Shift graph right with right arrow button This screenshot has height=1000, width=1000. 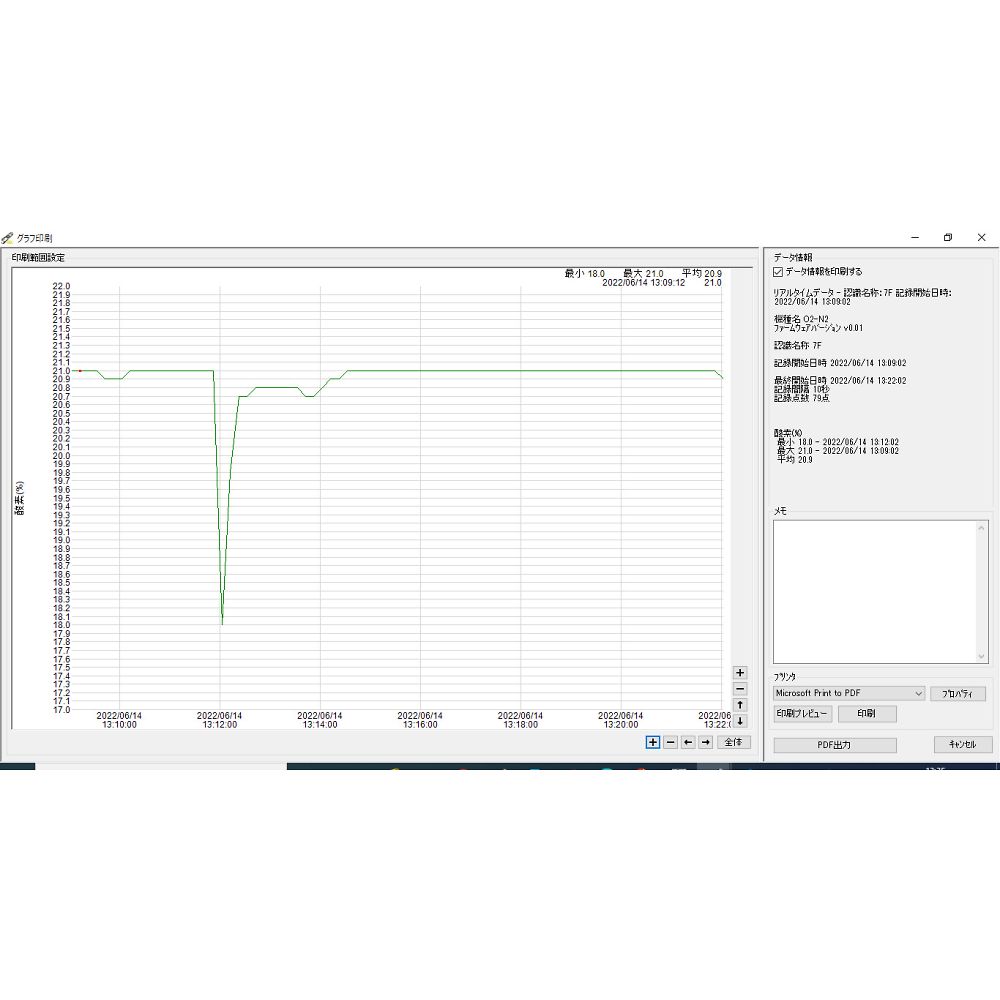[705, 742]
